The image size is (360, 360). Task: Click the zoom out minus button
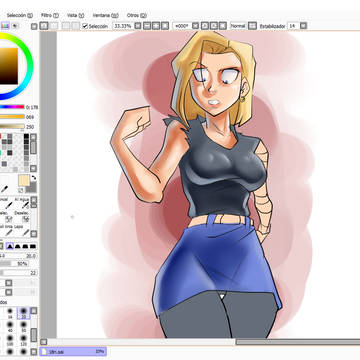[147, 26]
